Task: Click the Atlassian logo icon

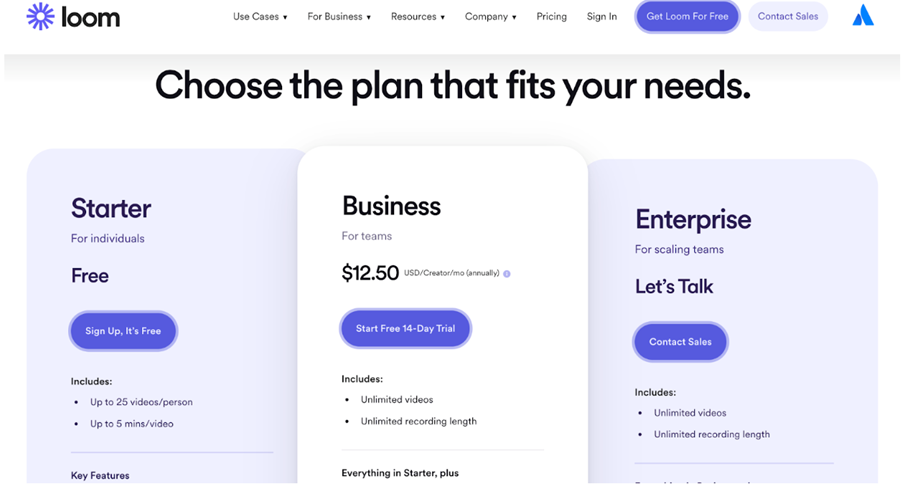Action: click(863, 16)
